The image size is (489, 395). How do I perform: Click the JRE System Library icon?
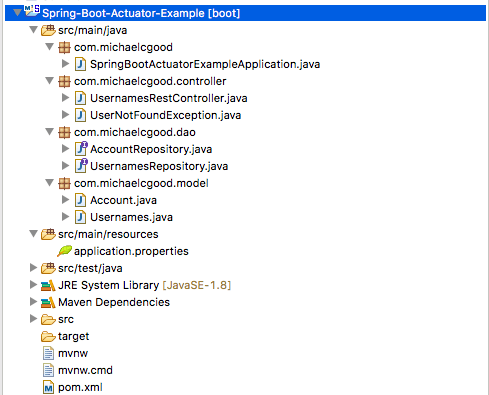click(48, 285)
